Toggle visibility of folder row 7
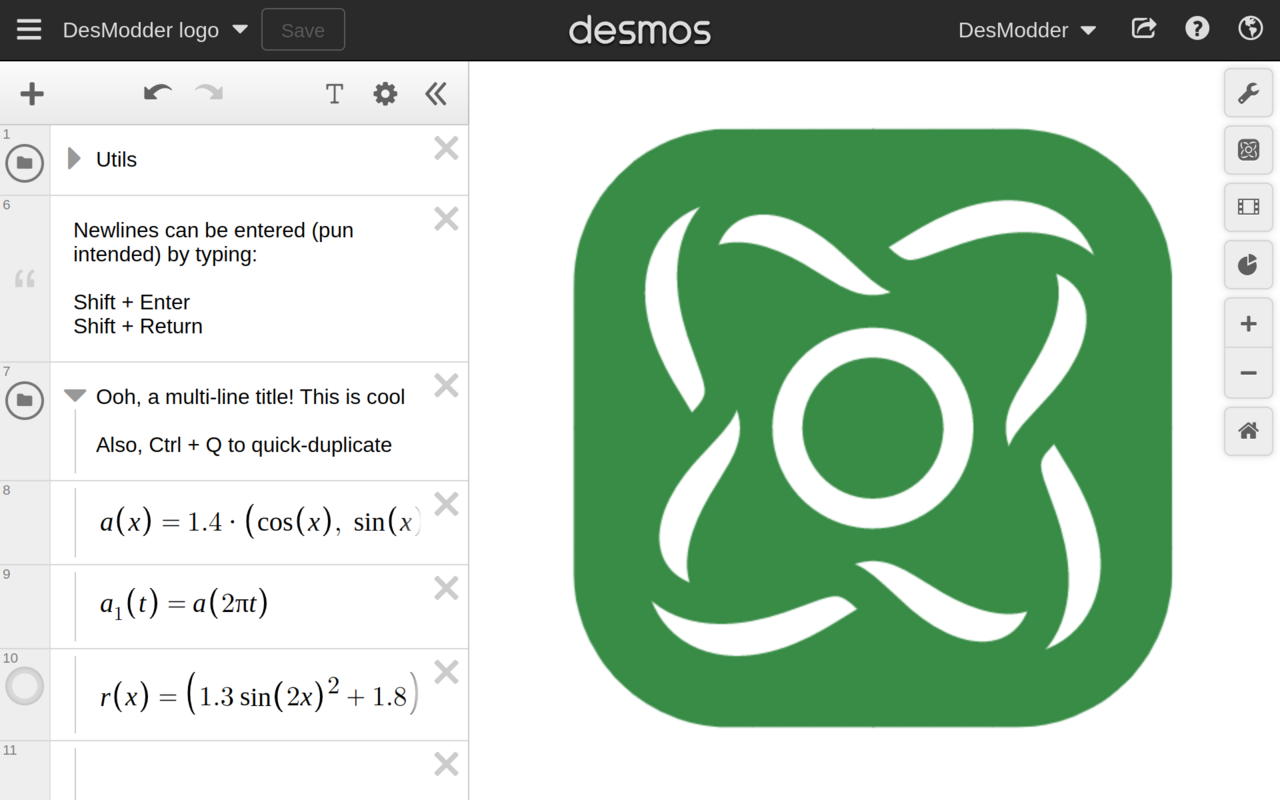 tap(25, 400)
